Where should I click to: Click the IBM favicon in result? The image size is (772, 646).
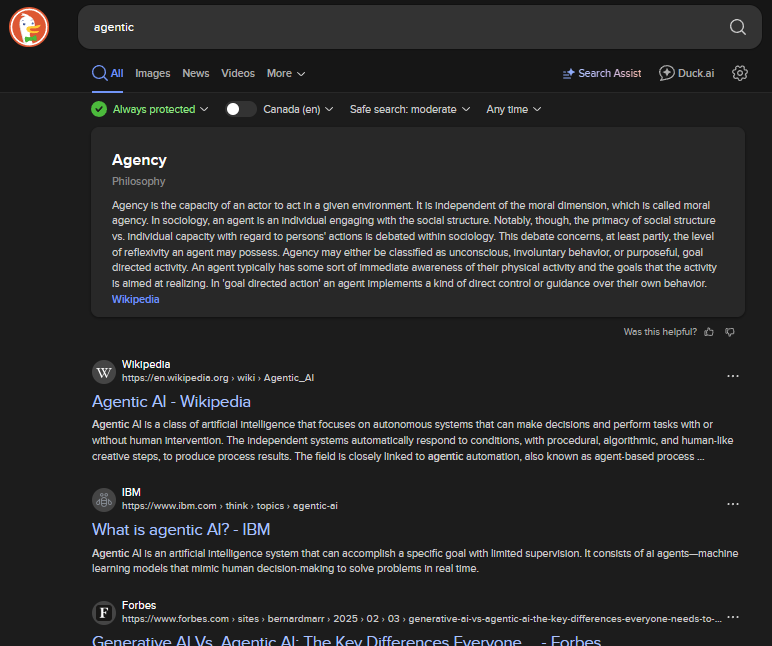click(104, 500)
